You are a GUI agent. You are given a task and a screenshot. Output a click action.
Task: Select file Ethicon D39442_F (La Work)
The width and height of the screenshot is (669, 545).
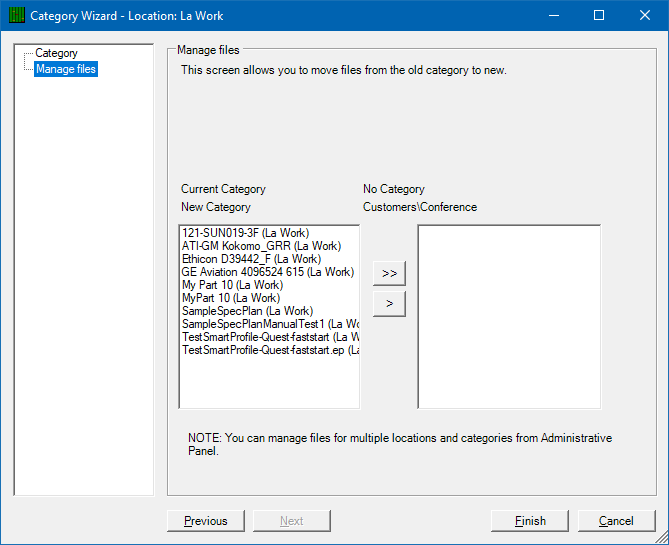(251, 259)
